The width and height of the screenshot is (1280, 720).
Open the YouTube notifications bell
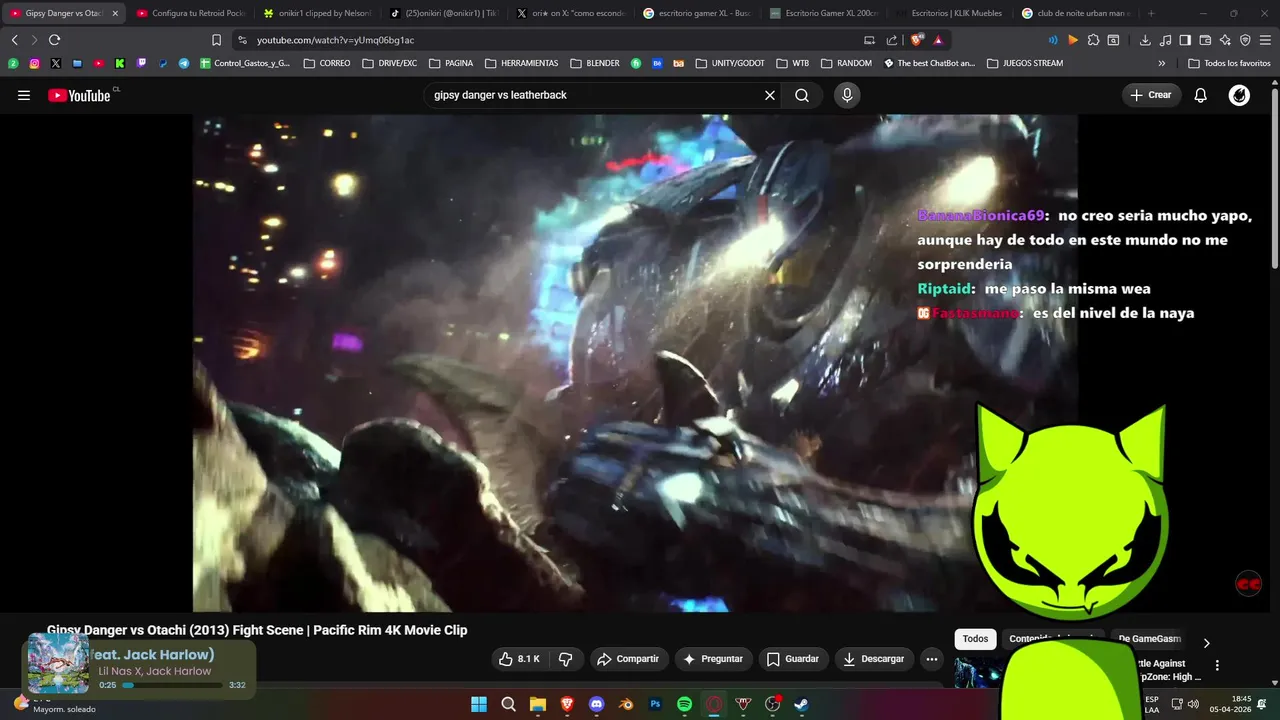(x=1201, y=95)
